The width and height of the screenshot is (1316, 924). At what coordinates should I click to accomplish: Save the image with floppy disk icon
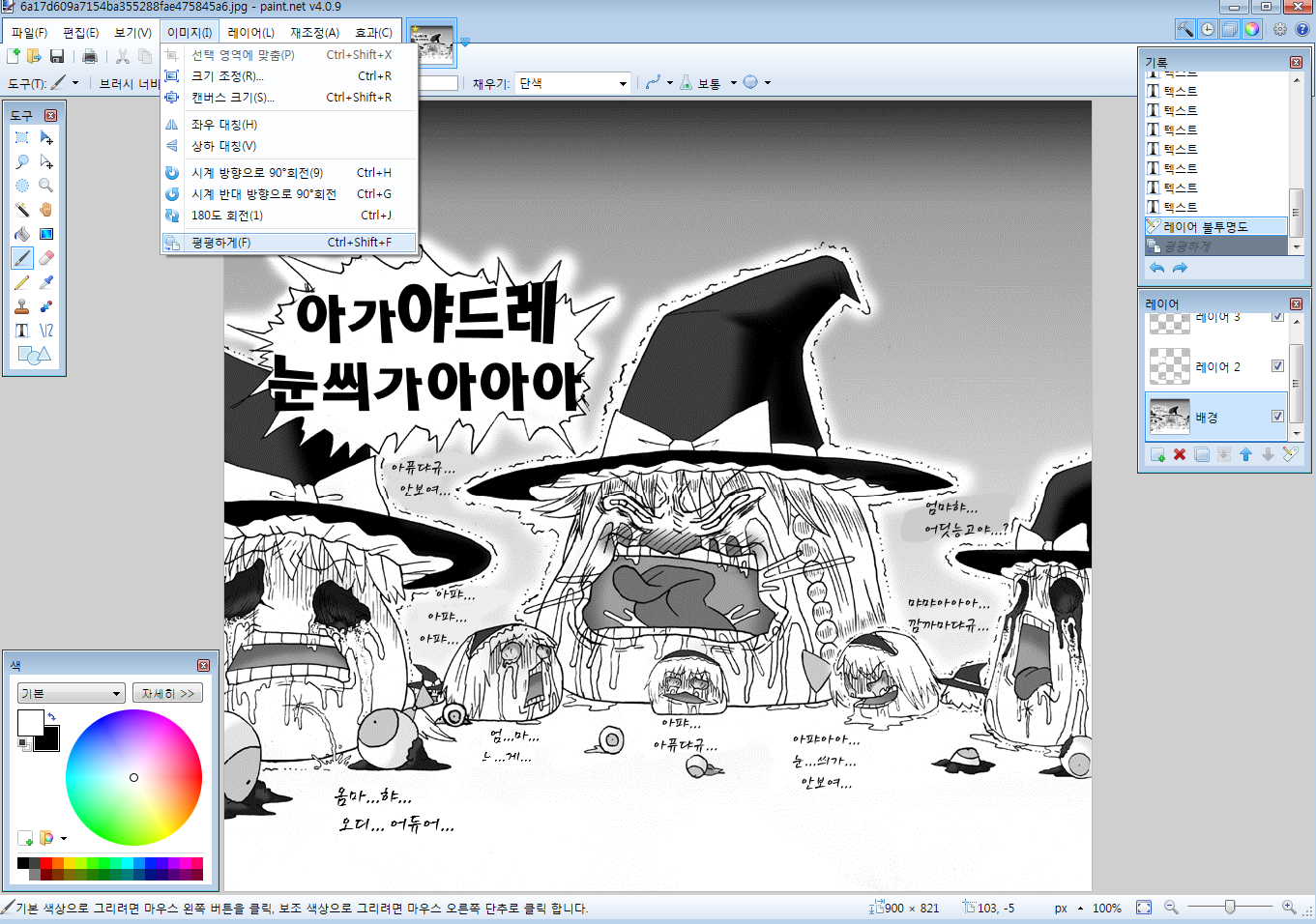[57, 57]
